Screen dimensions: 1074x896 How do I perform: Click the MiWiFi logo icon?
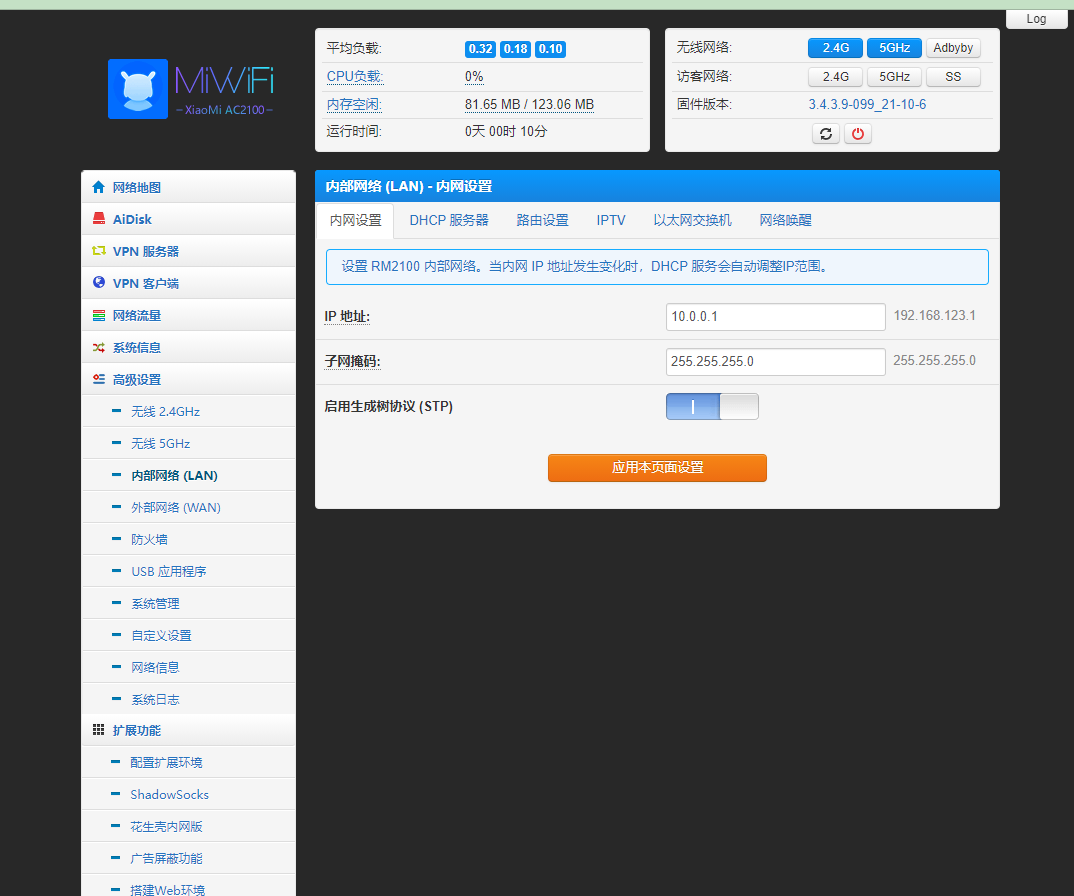138,89
